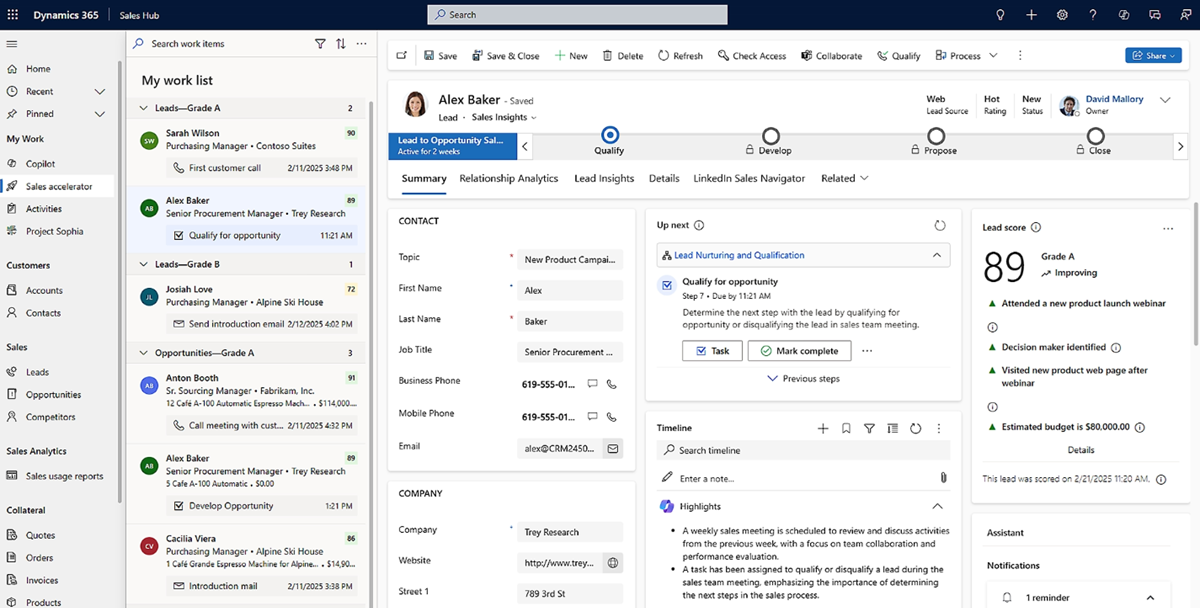Click the filter icon in work list

320,44
